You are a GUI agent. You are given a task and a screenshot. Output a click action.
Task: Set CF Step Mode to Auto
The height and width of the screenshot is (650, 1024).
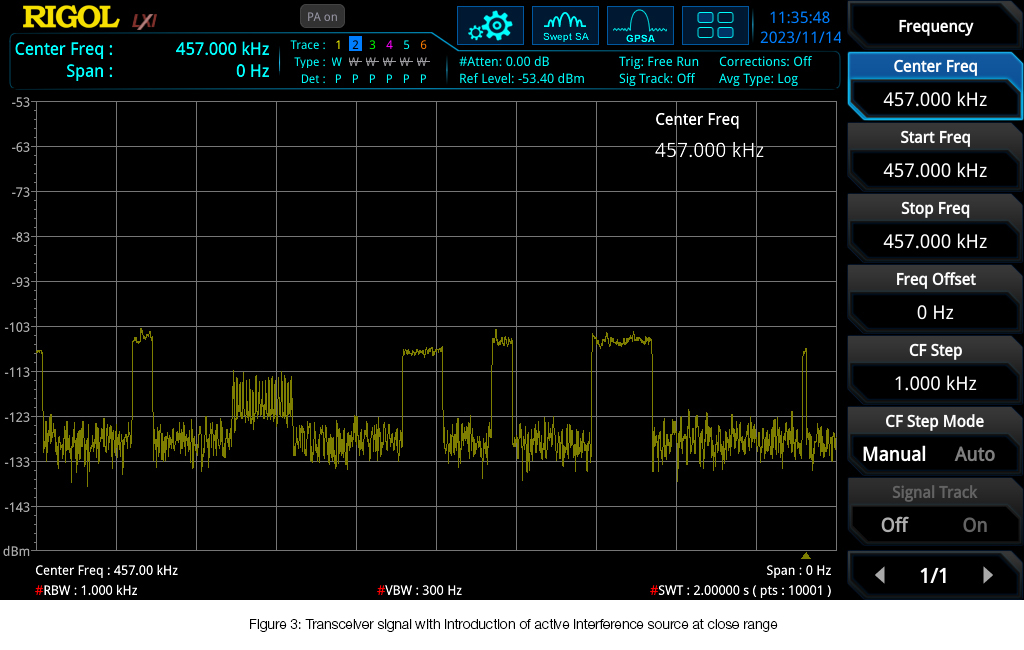click(974, 454)
